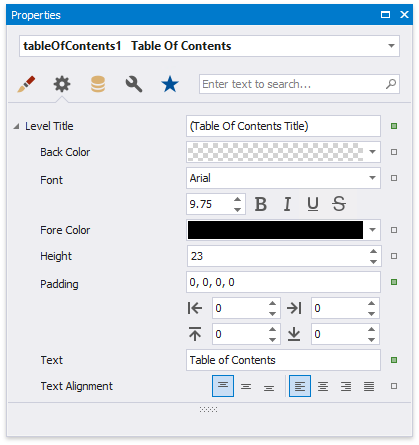This screenshot has height=445, width=419.
Task: Open the tableOfContents1 component selector dropdown
Action: 391,46
